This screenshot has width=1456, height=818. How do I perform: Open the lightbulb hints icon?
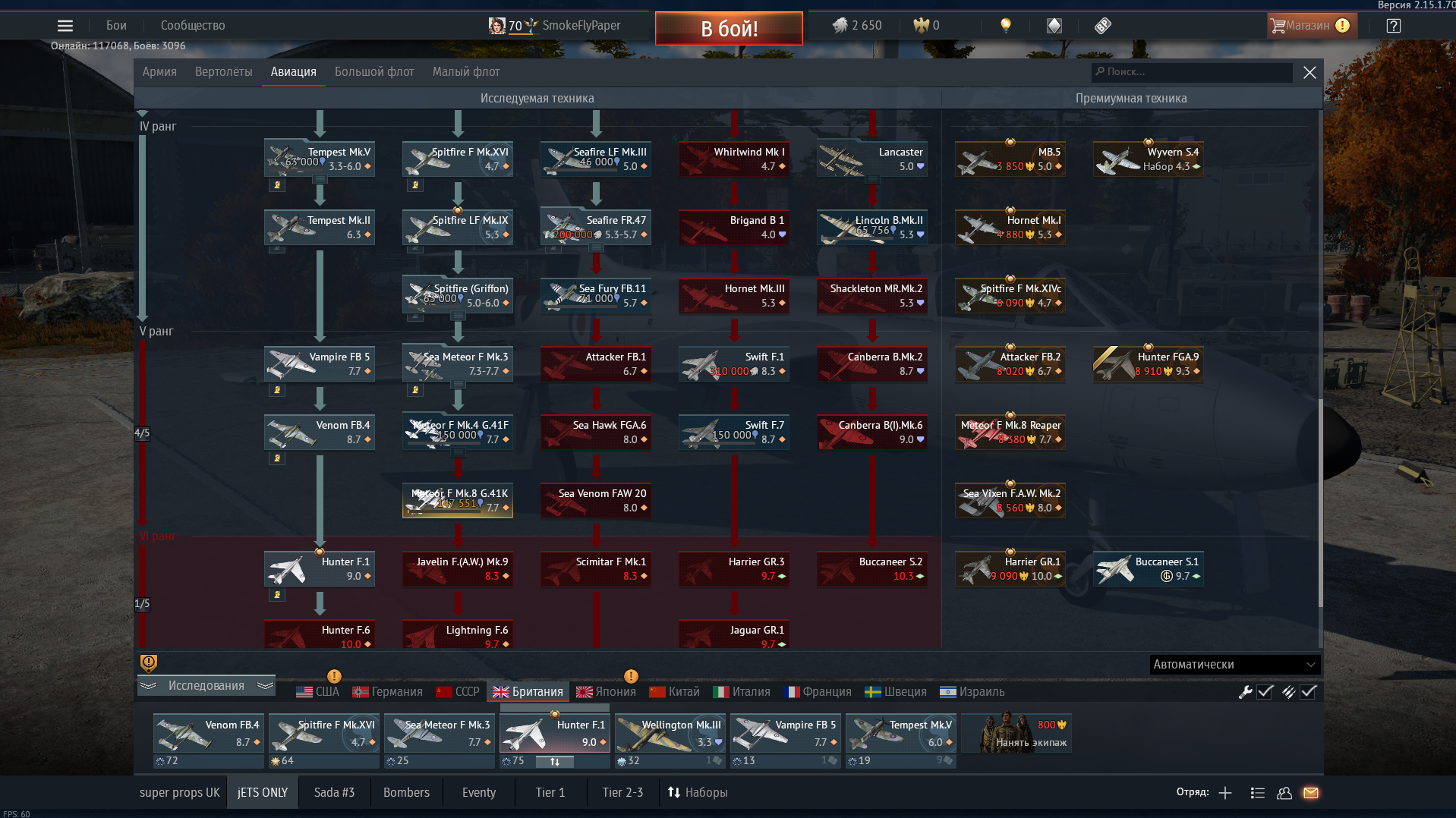pyautogui.click(x=1006, y=26)
